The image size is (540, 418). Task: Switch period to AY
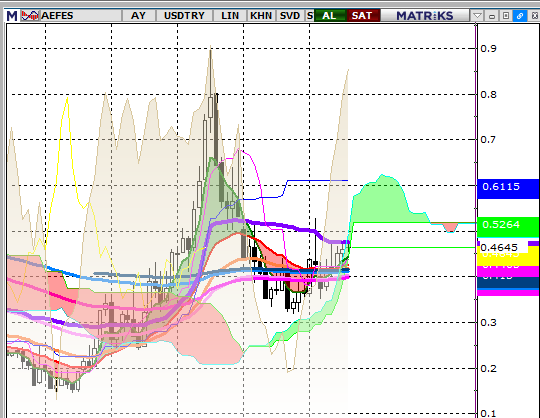pos(138,16)
